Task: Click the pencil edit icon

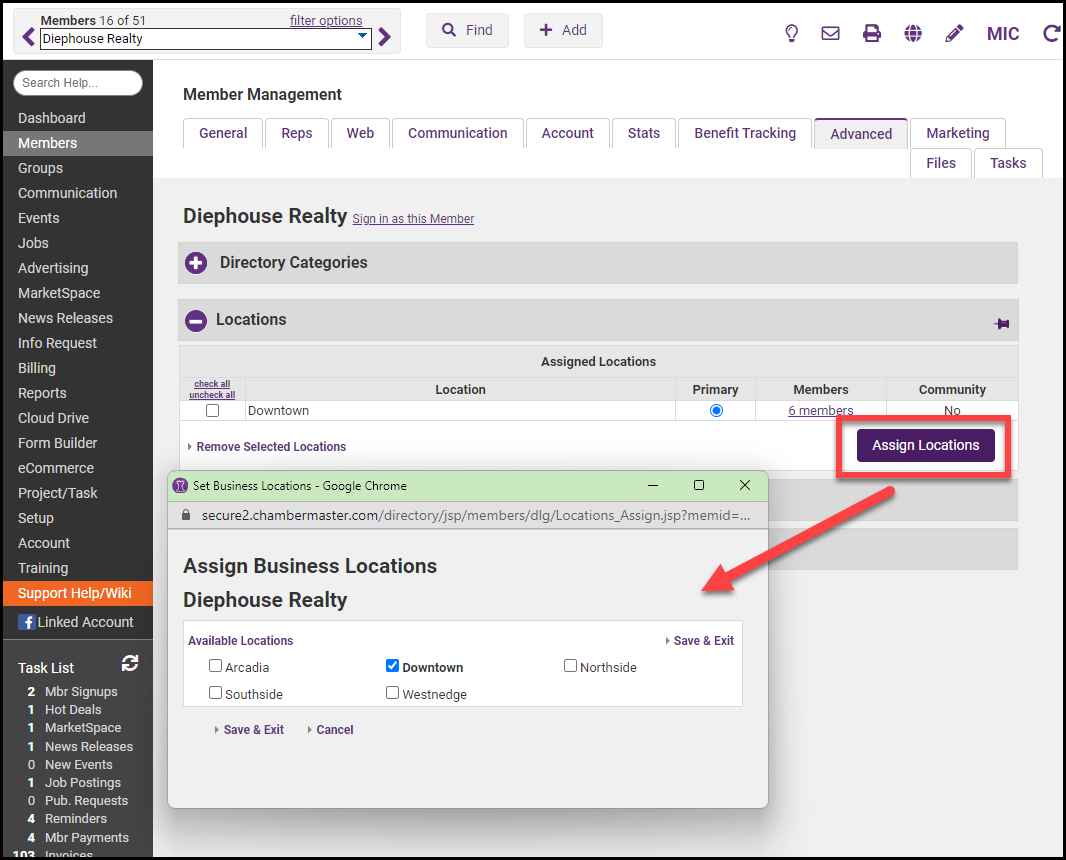Action: tap(954, 33)
